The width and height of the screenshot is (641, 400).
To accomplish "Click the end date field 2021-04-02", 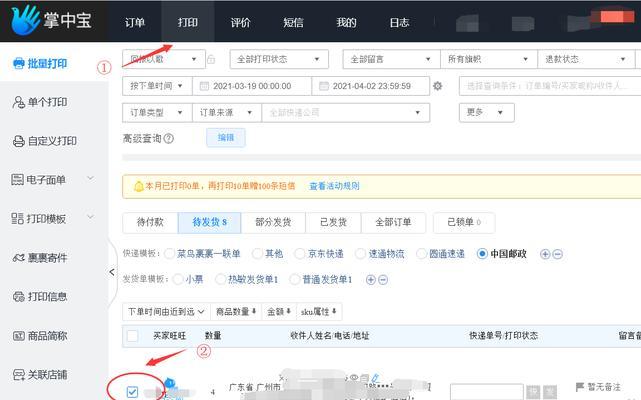I will click(x=370, y=86).
